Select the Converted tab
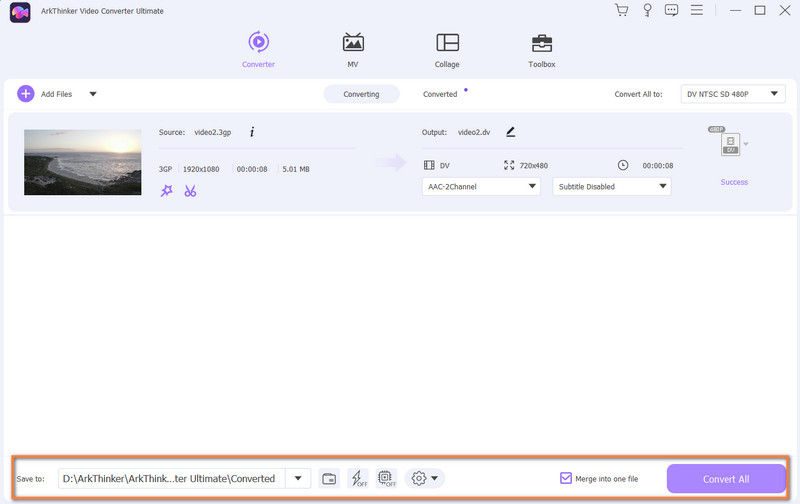Image resolution: width=800 pixels, height=504 pixels. 440,94
